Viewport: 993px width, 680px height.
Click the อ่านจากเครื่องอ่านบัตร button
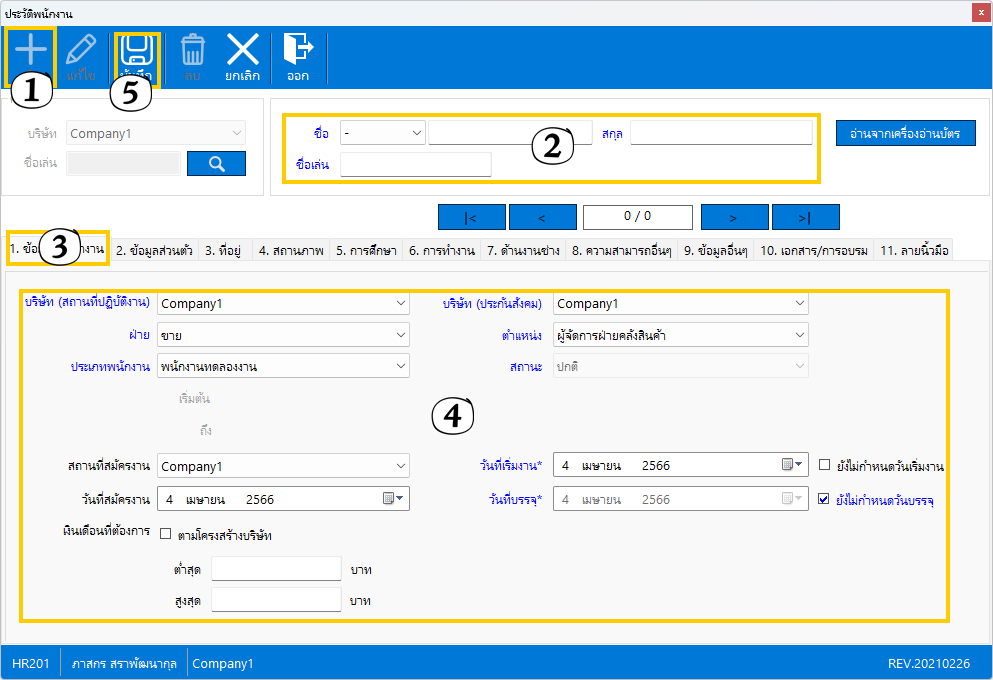click(905, 133)
